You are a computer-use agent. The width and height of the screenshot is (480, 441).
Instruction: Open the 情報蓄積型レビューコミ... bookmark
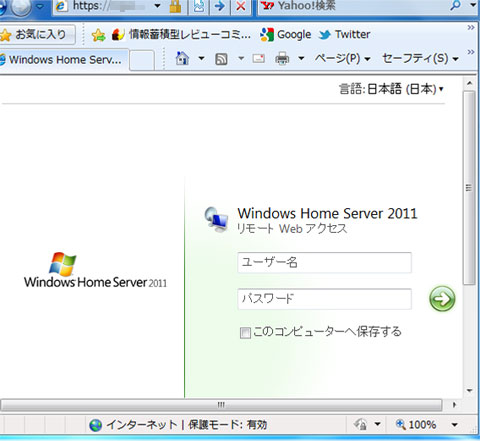181,34
